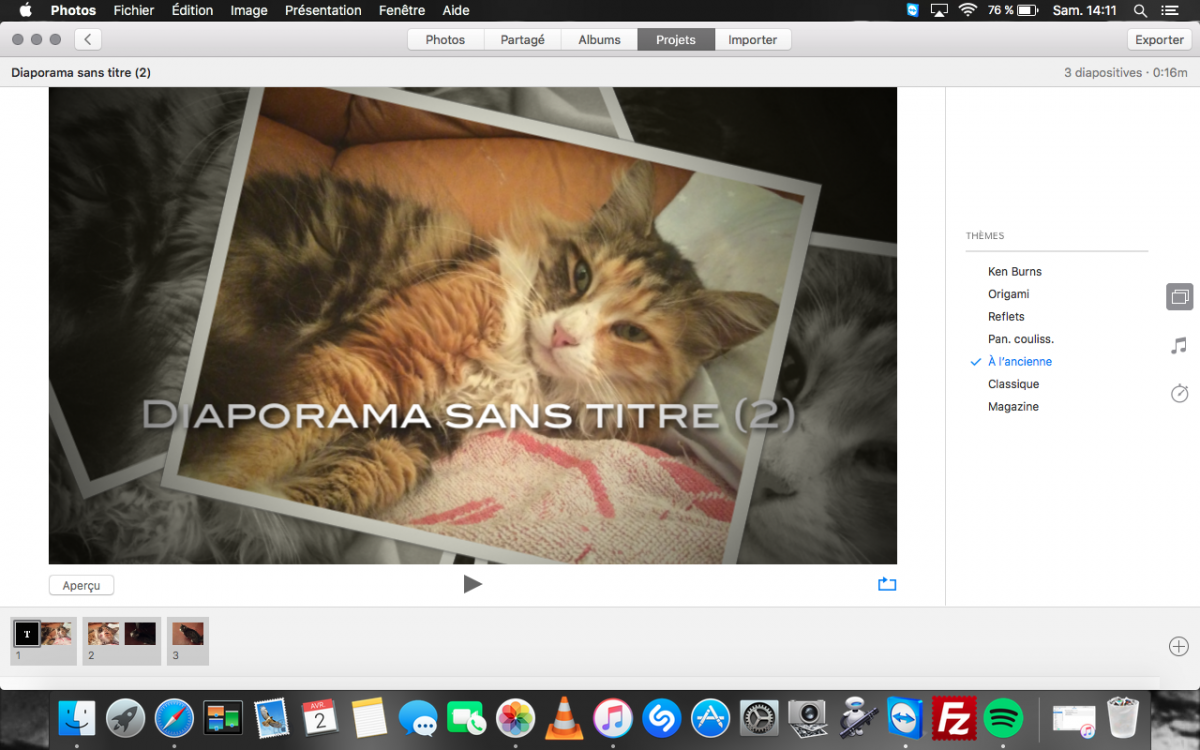Screen dimensions: 1200x750
Task: Open the Themes panel icon
Action: click(1179, 297)
